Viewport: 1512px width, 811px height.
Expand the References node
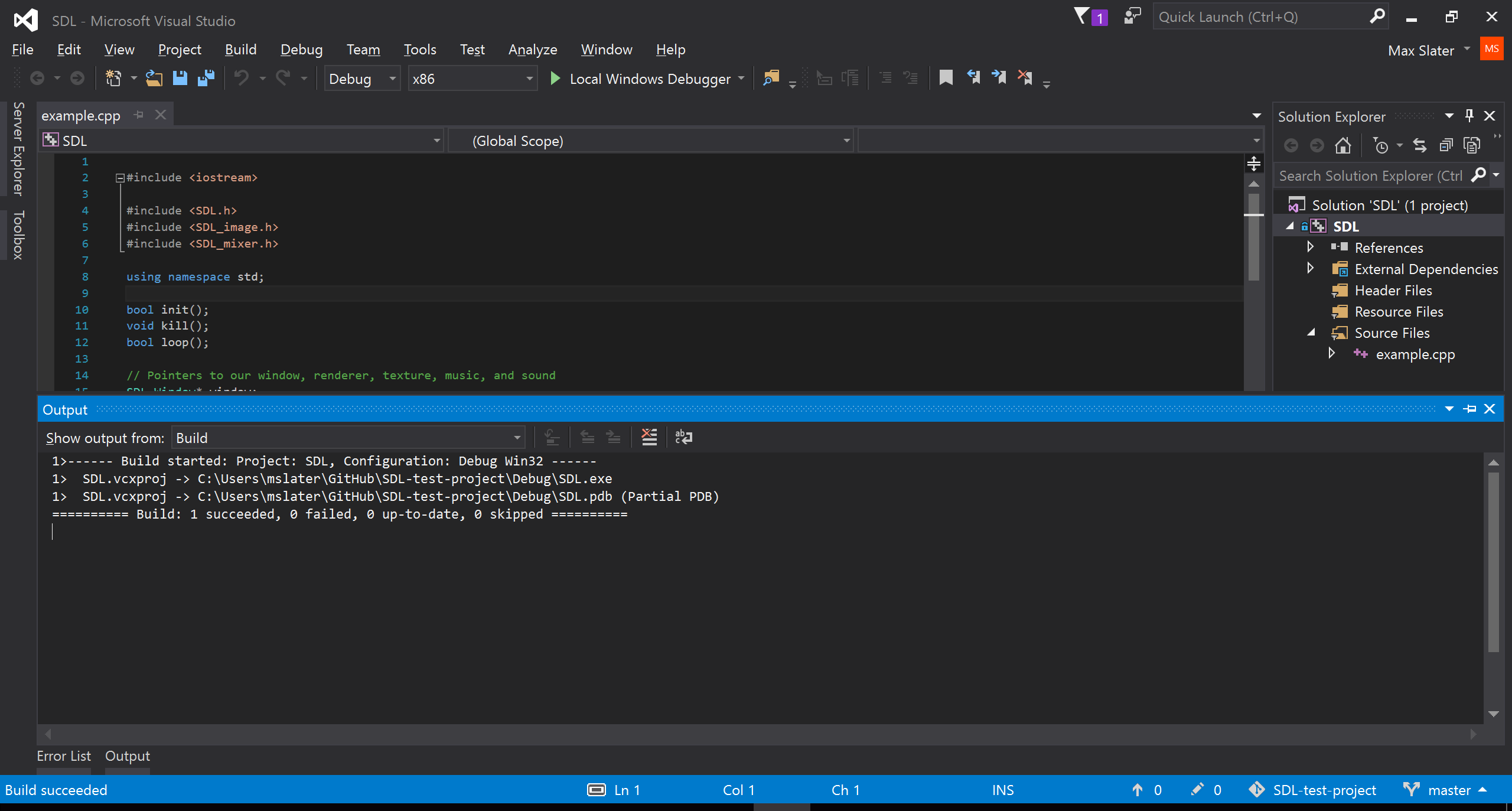click(1311, 247)
